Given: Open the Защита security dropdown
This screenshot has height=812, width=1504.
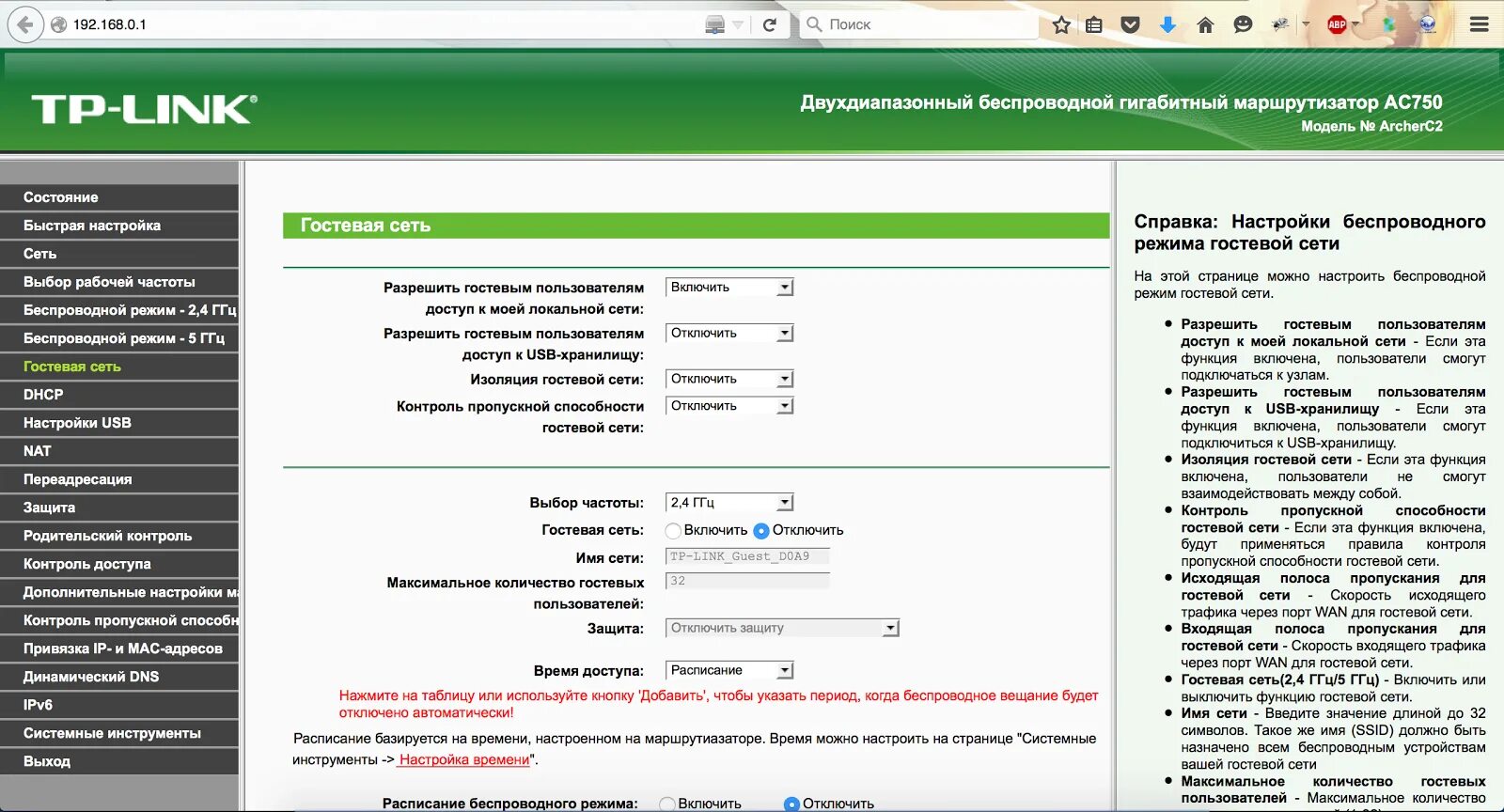Looking at the screenshot, I should coord(782,628).
